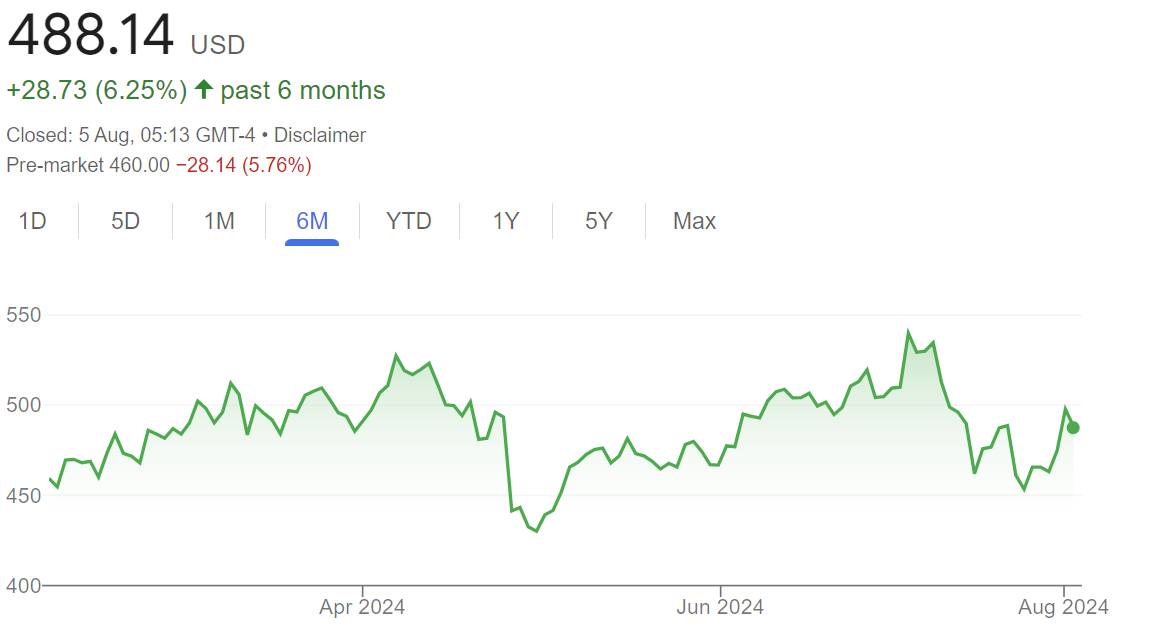Switch to the 5D range tab
1165x634 pixels.
125,221
